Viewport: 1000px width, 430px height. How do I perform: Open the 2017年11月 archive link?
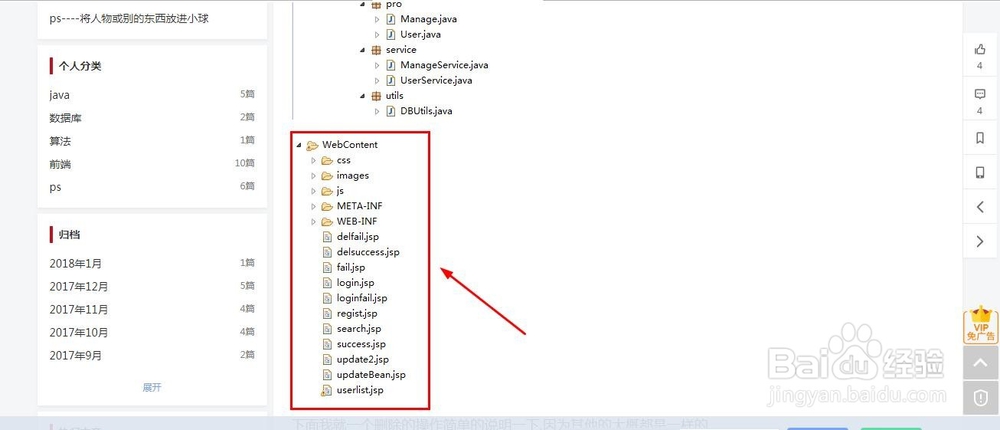pos(78,309)
